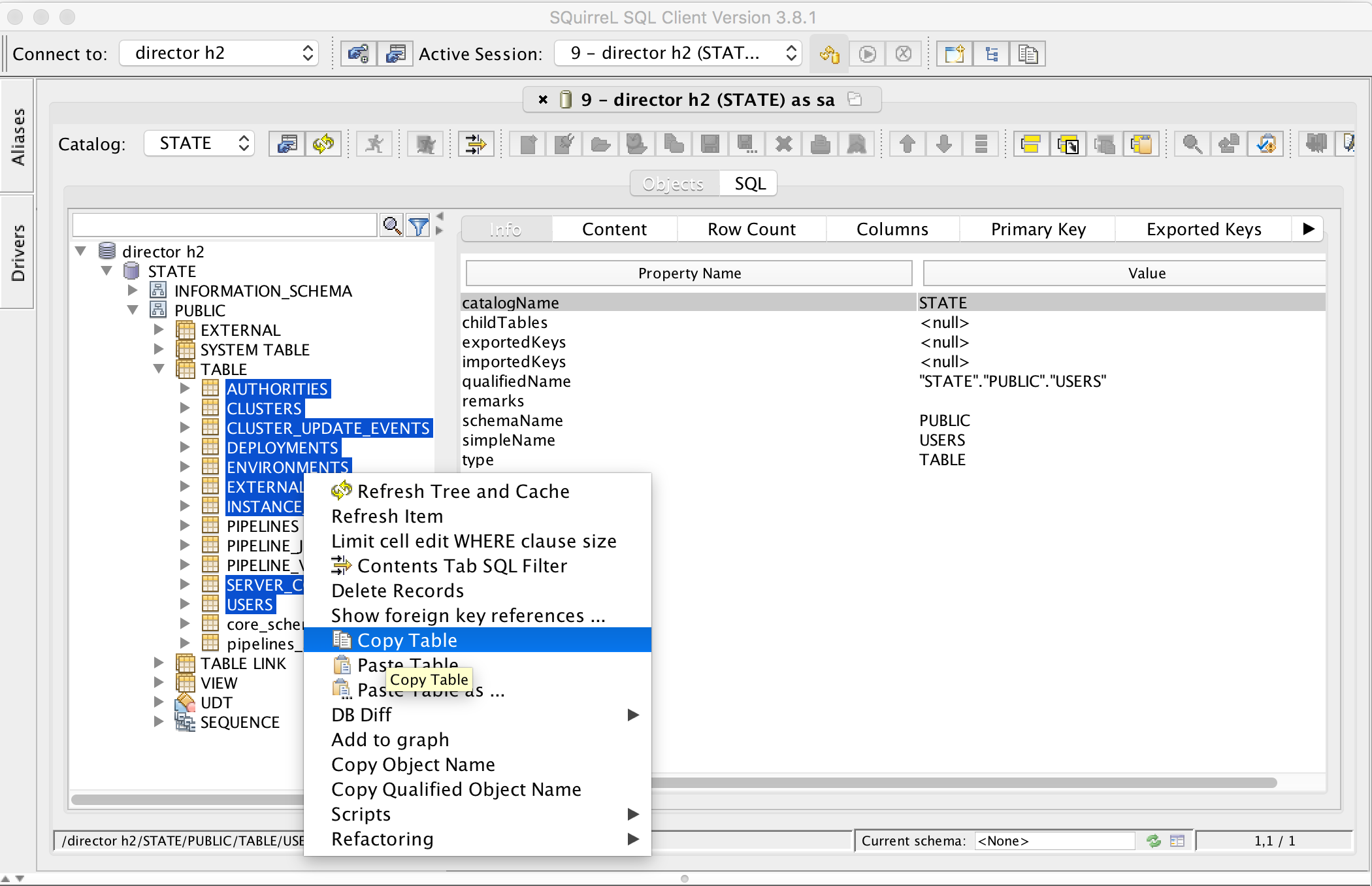Viewport: 1372px width, 886px height.
Task: Open the Scripts submenu
Action: (478, 813)
